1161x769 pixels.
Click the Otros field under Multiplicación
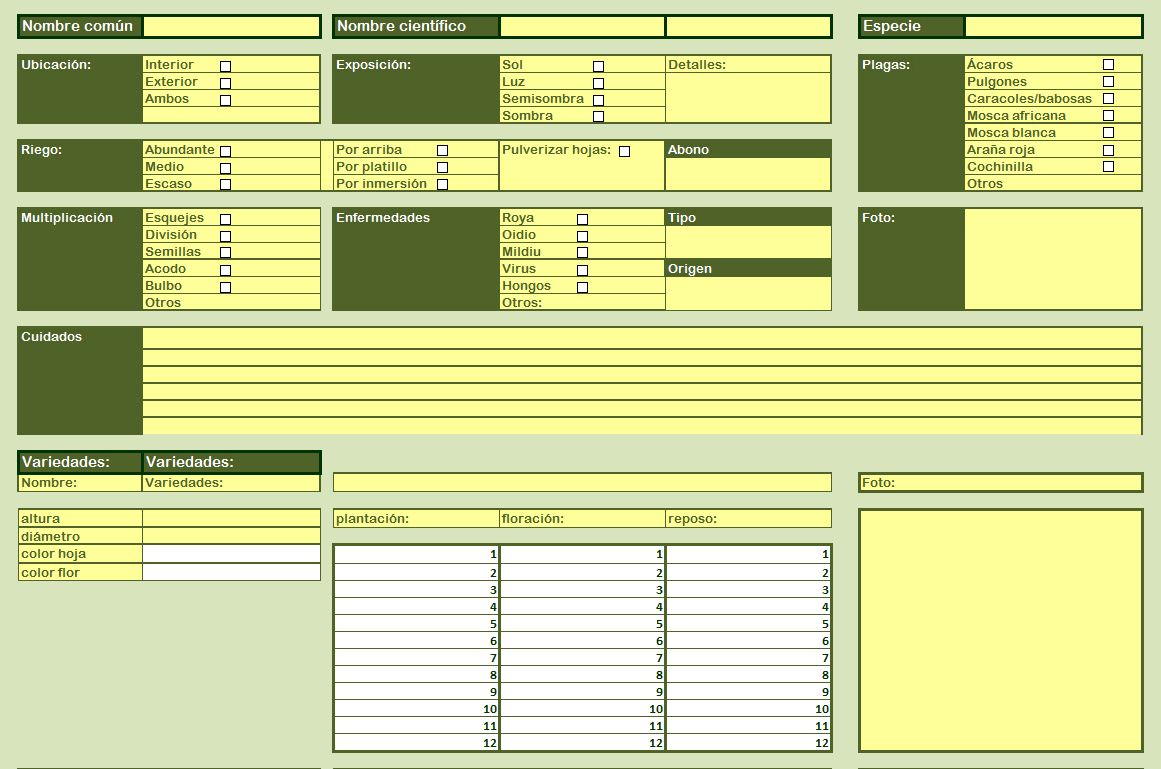(231, 302)
